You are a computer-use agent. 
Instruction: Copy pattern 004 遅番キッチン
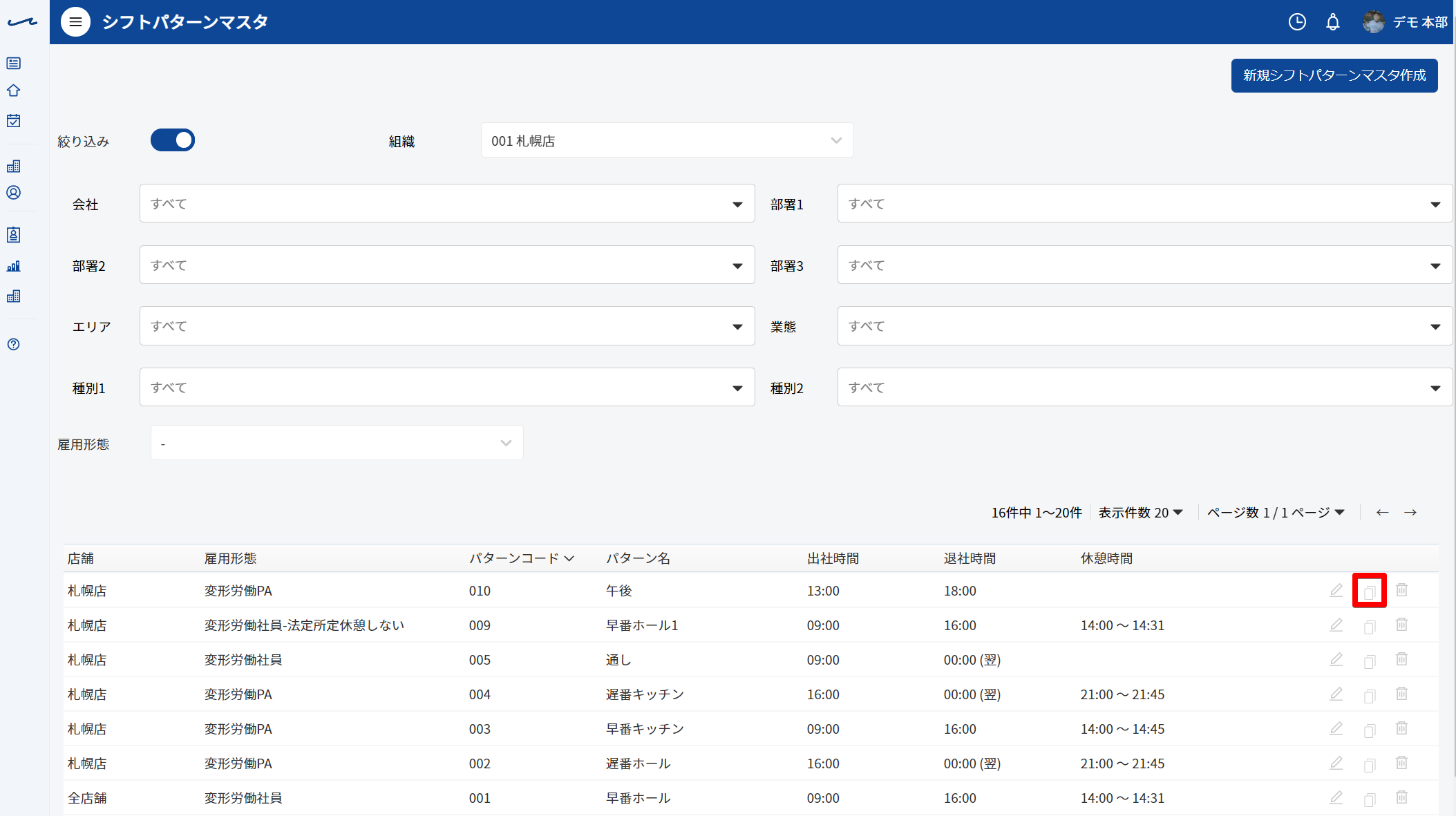[x=1370, y=695]
